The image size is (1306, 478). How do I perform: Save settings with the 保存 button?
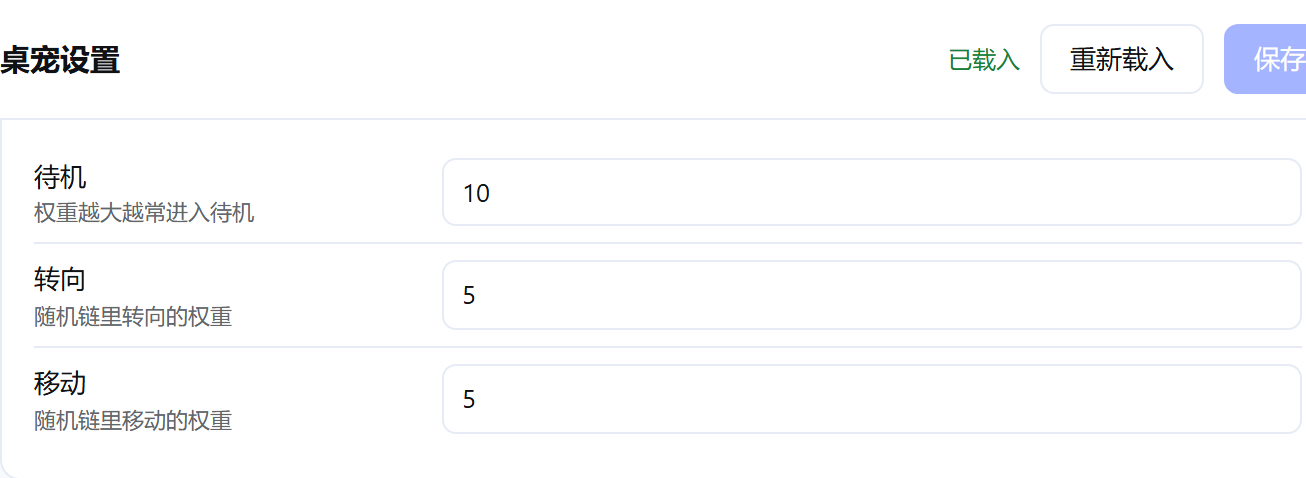[x=1266, y=59]
